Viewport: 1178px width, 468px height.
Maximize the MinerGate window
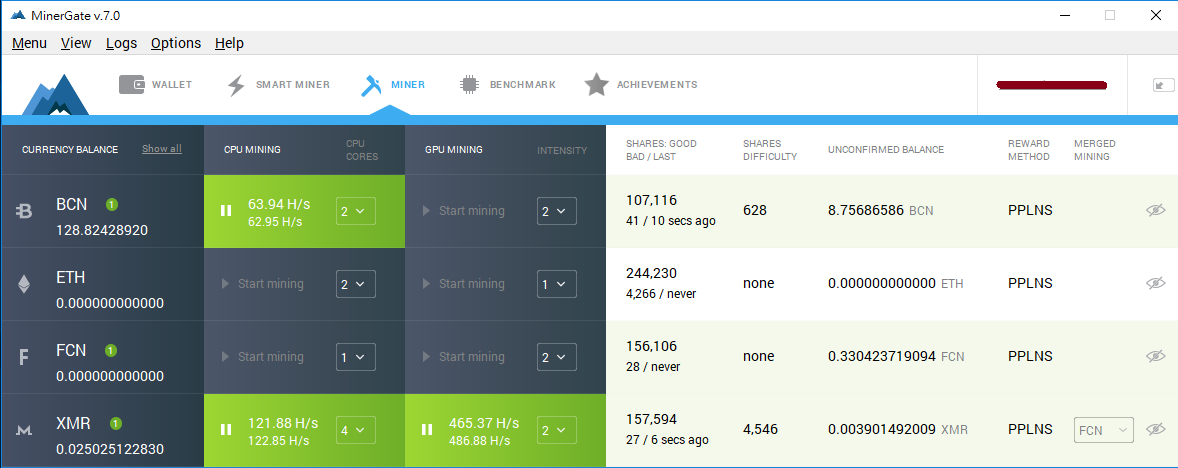[1110, 15]
